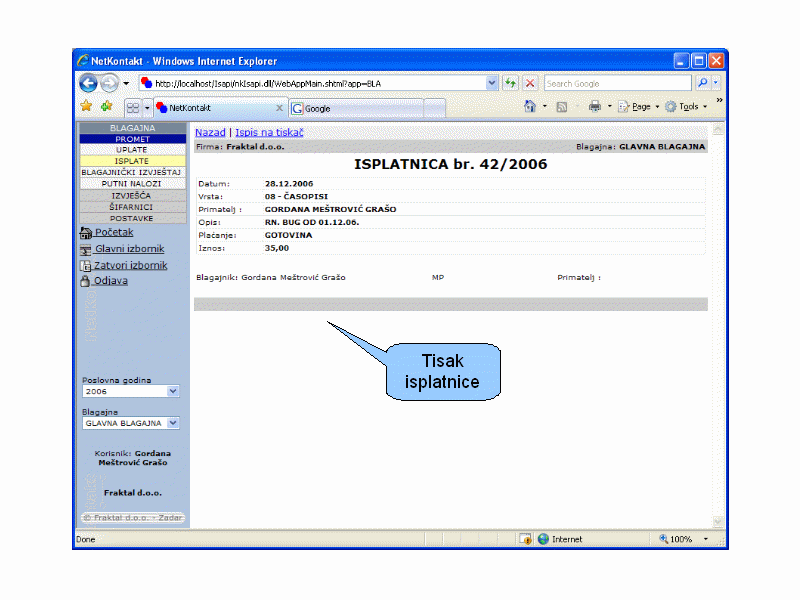Click the amount value 35,00
The height and width of the screenshot is (600, 800).
277,248
